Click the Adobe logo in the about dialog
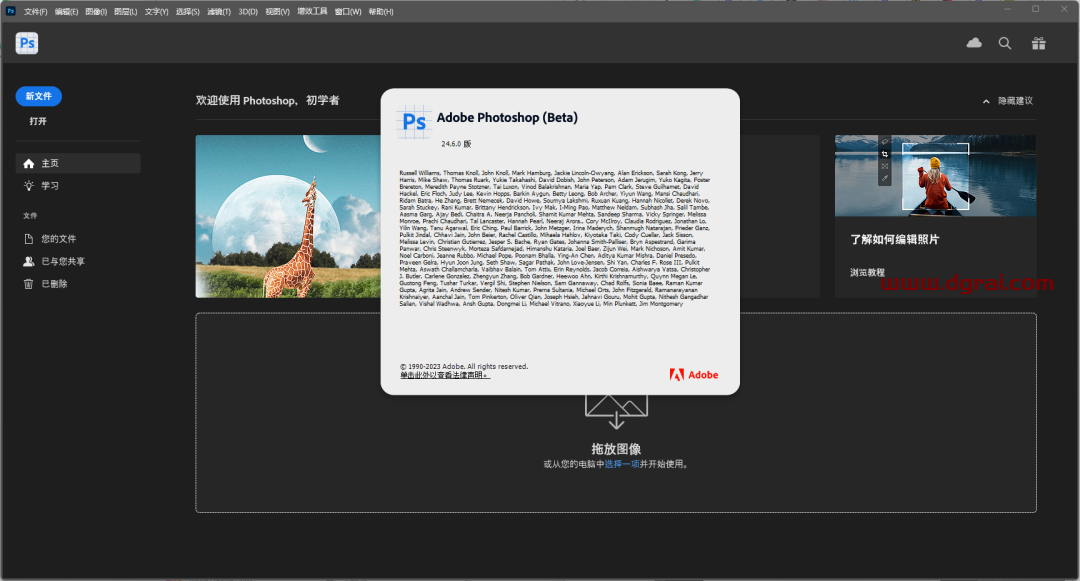1080x581 pixels. (x=694, y=375)
